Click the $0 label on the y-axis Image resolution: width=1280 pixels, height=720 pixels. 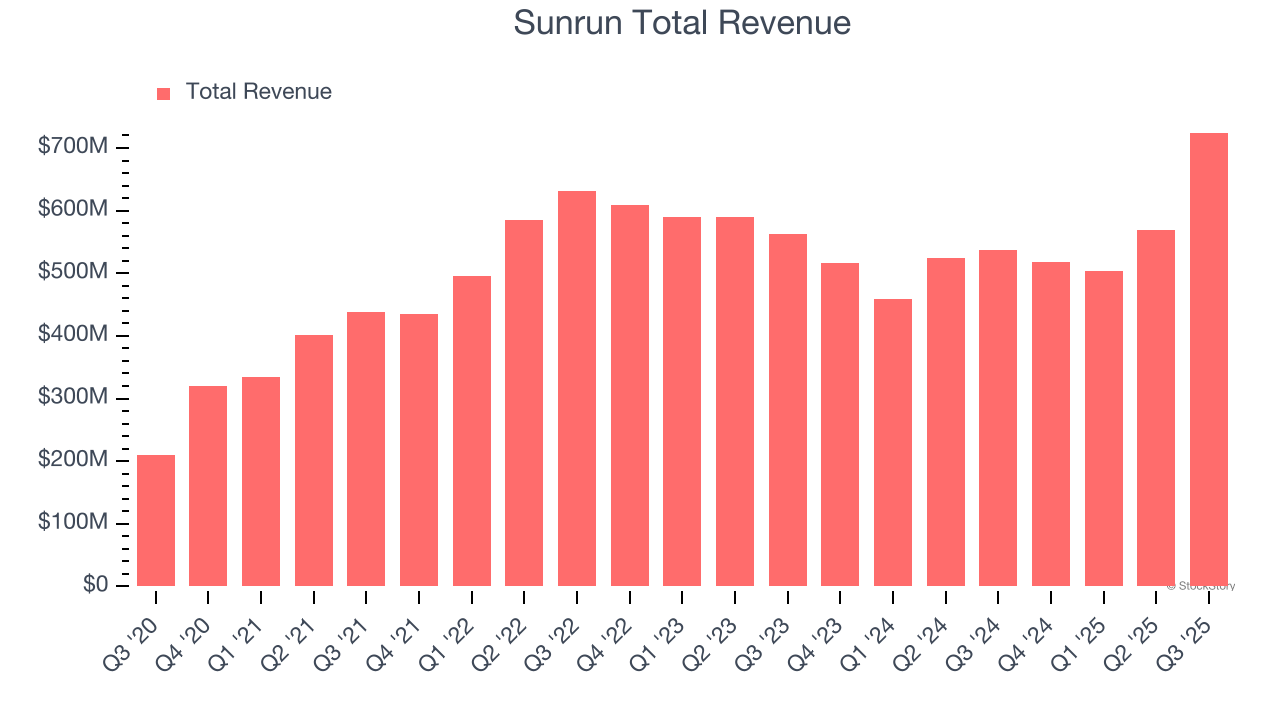pos(94,584)
